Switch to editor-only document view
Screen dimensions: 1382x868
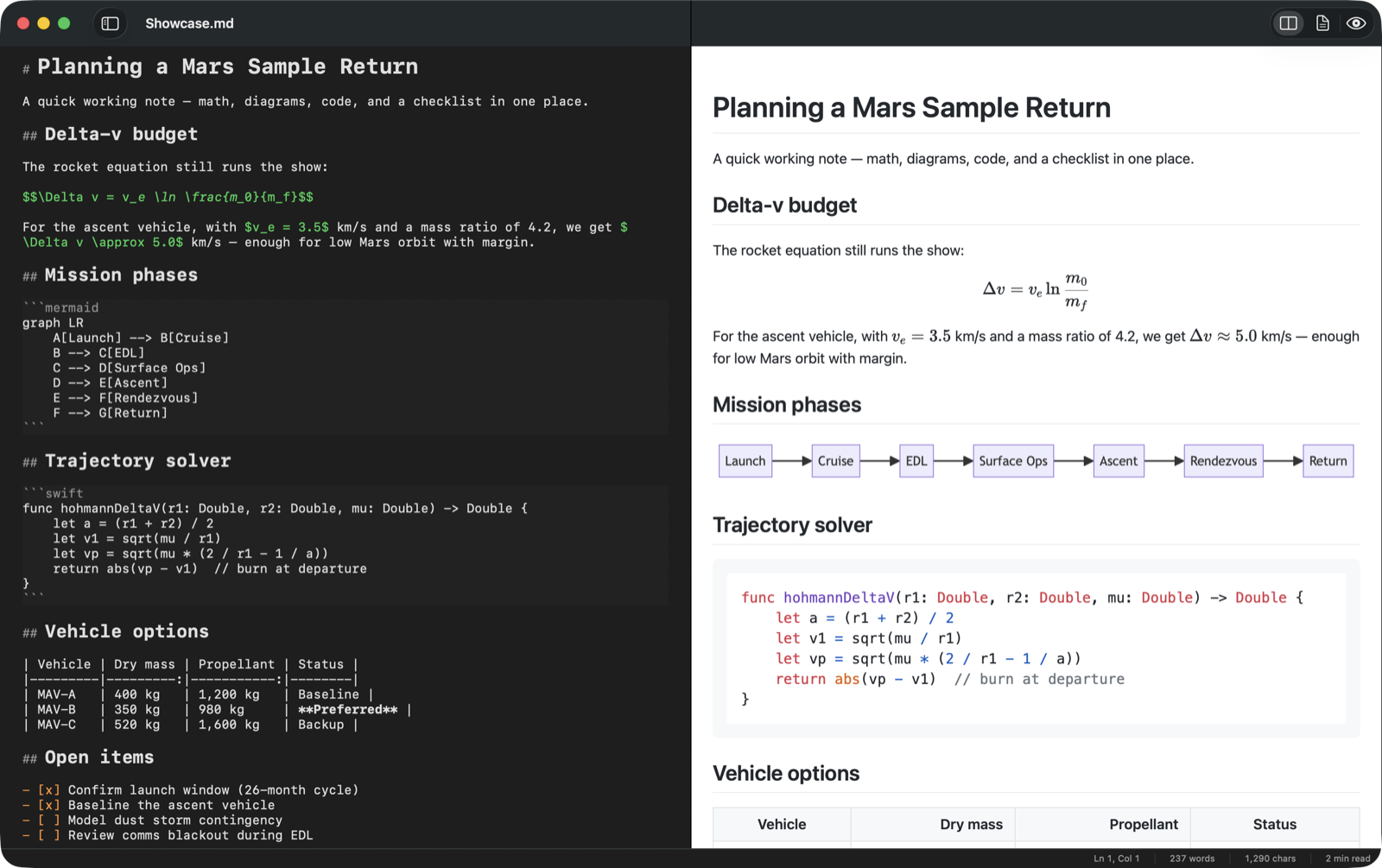tap(1322, 23)
